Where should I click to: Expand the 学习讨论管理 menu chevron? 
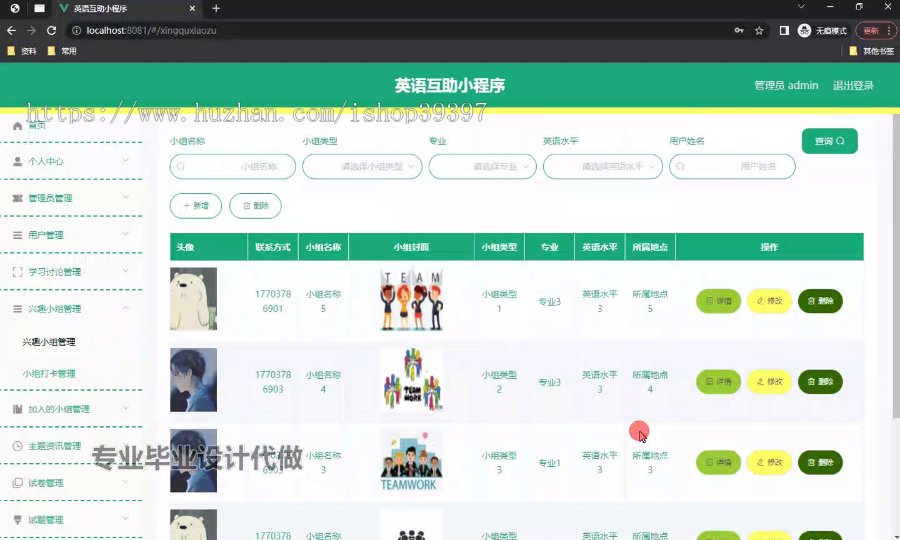point(126,271)
